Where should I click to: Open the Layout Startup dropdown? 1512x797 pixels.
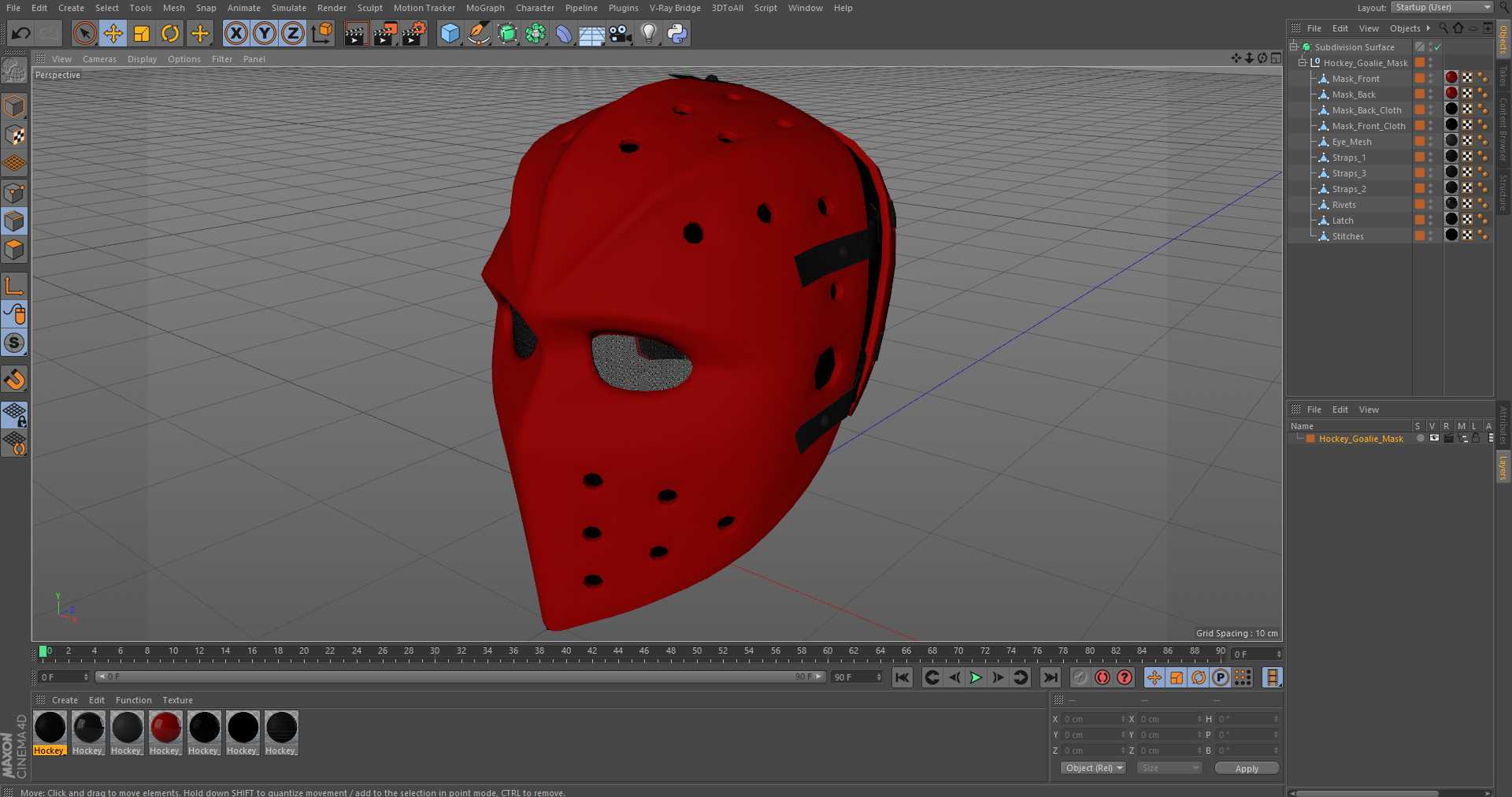point(1442,7)
